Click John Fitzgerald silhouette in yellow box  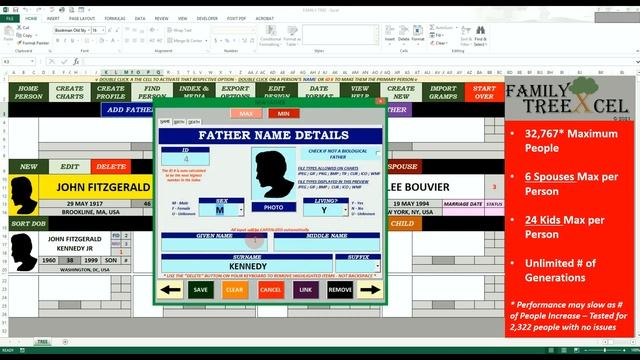tap(24, 195)
